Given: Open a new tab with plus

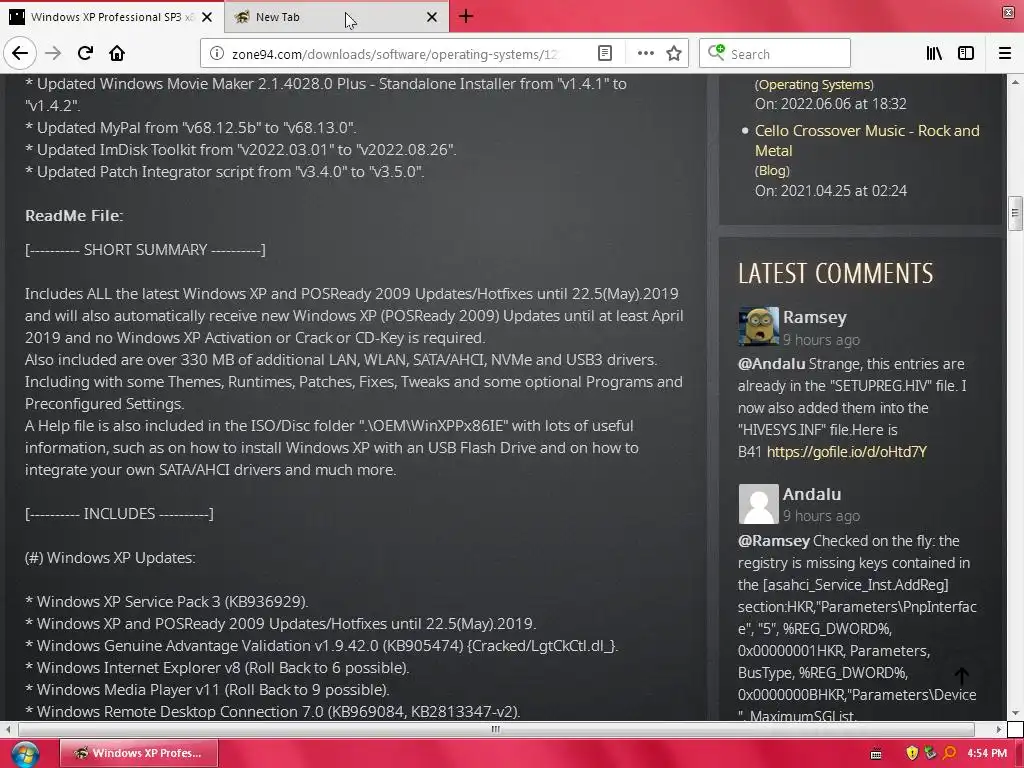Looking at the screenshot, I should pos(466,16).
